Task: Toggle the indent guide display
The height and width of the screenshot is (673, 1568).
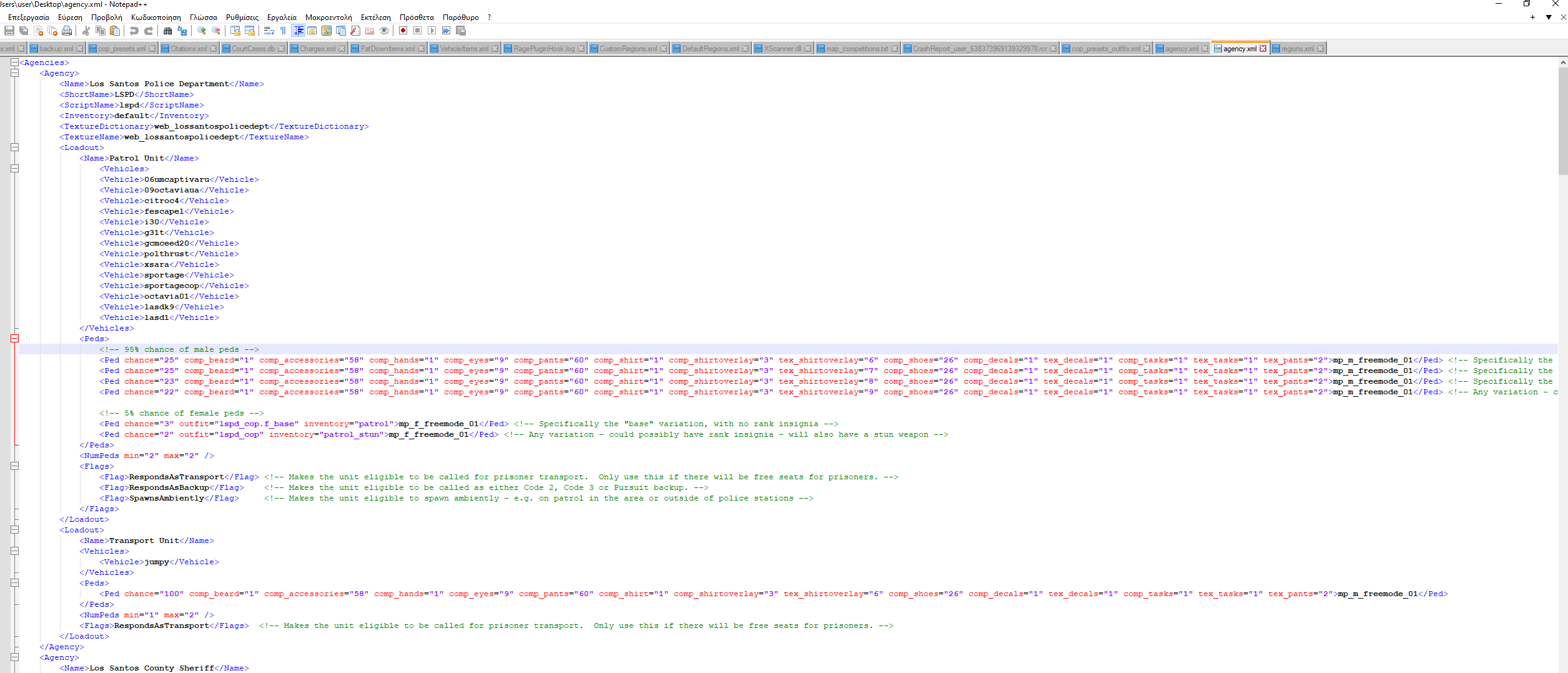Action: tap(298, 31)
